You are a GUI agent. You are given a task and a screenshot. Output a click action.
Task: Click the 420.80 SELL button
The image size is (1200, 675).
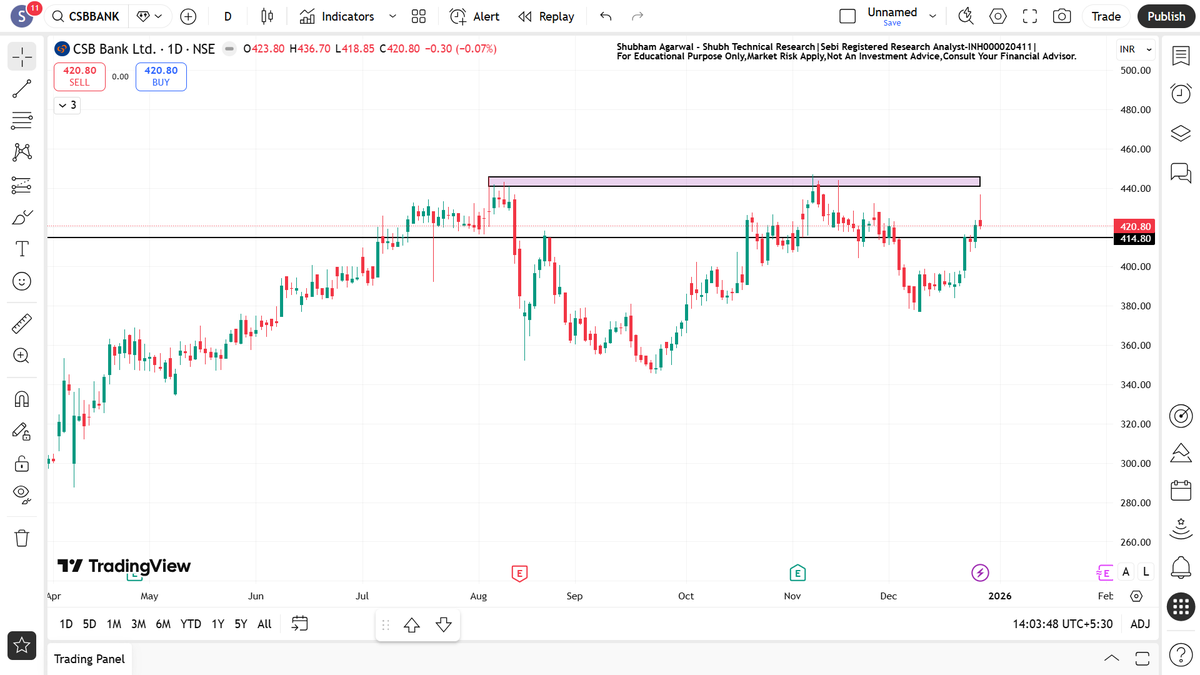click(x=80, y=76)
